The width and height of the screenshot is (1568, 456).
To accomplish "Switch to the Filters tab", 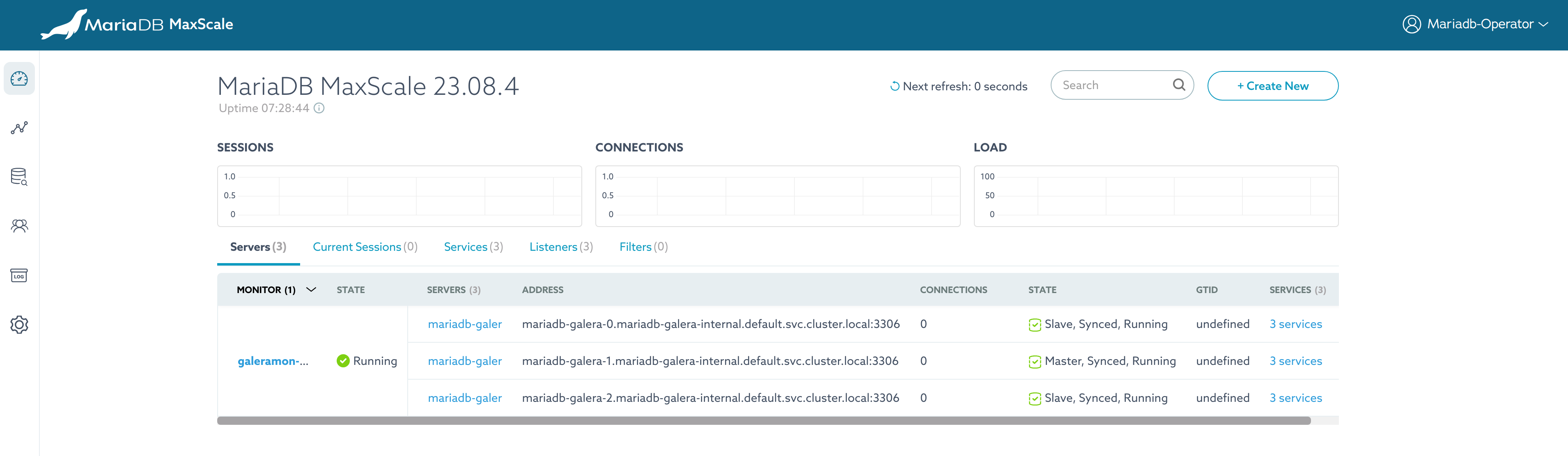I will (x=643, y=247).
